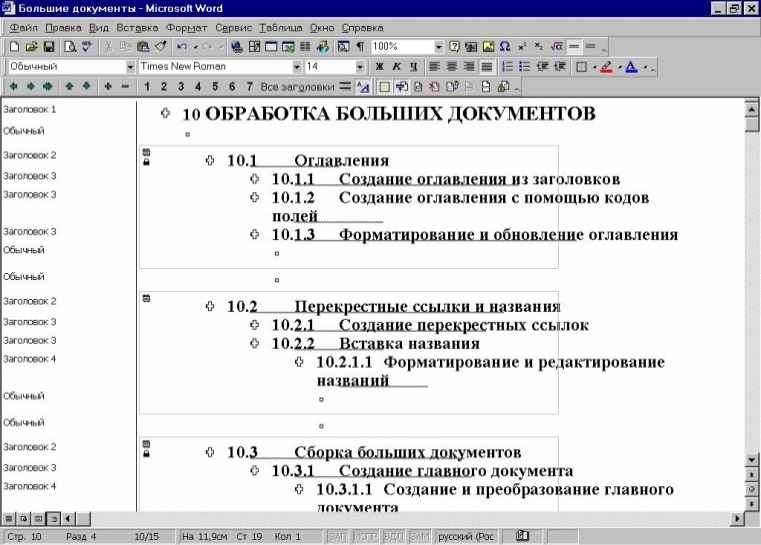761x545 pixels.
Task: Insert a picture from file
Action: [488, 47]
